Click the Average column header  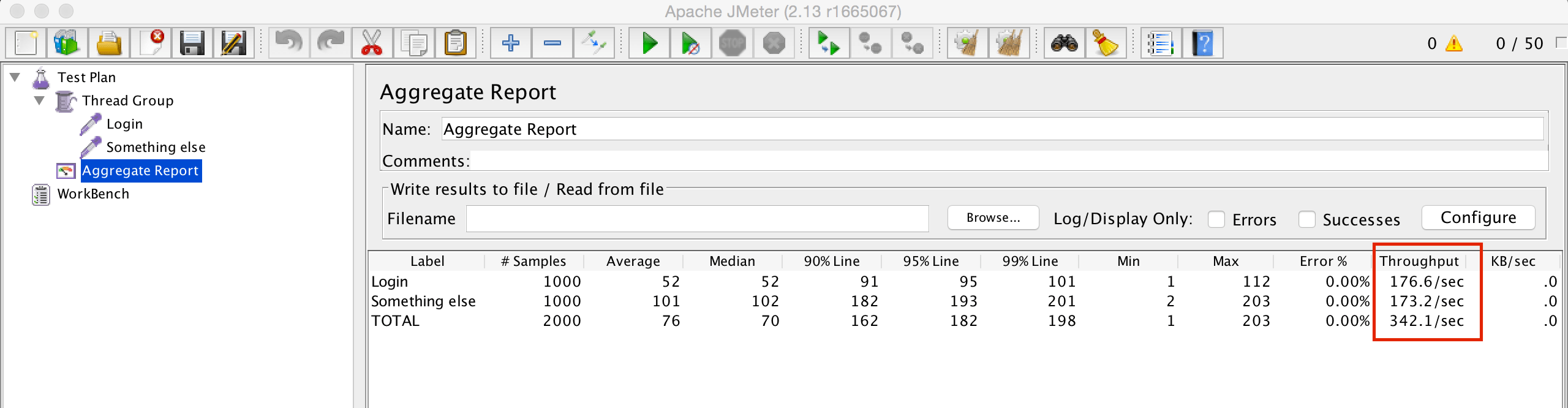coord(633,261)
